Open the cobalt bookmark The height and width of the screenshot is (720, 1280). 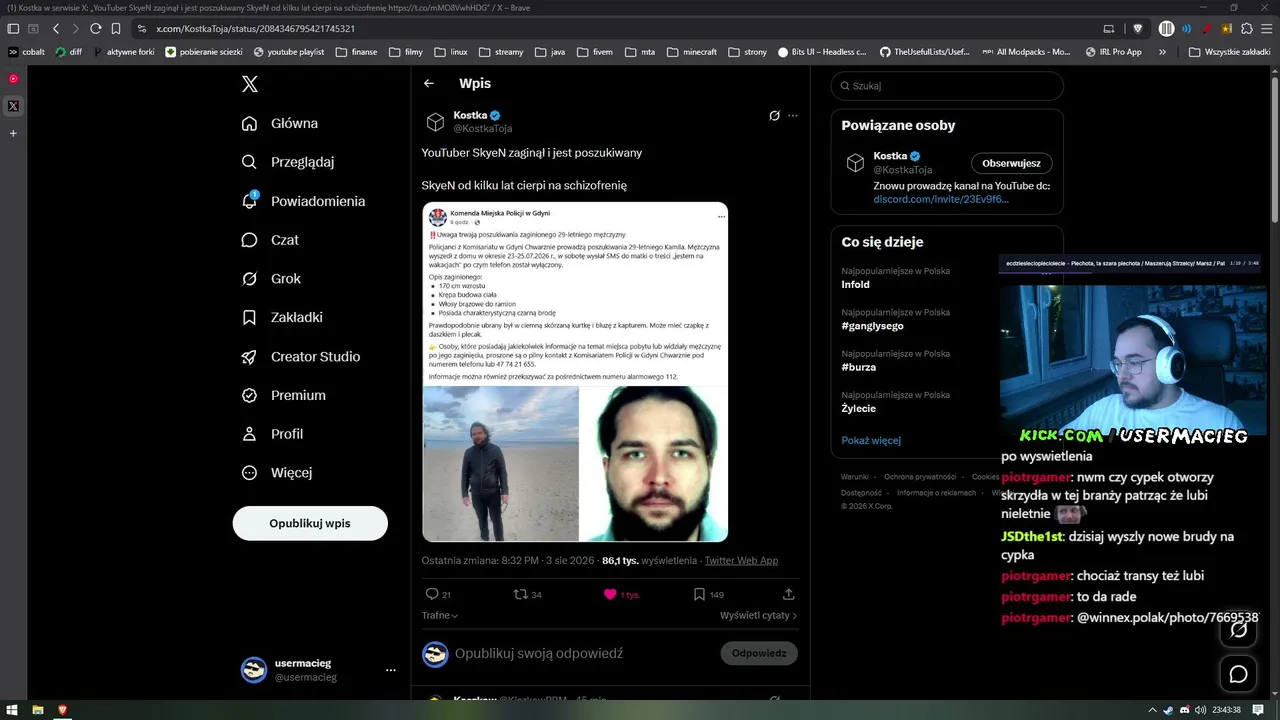27,52
